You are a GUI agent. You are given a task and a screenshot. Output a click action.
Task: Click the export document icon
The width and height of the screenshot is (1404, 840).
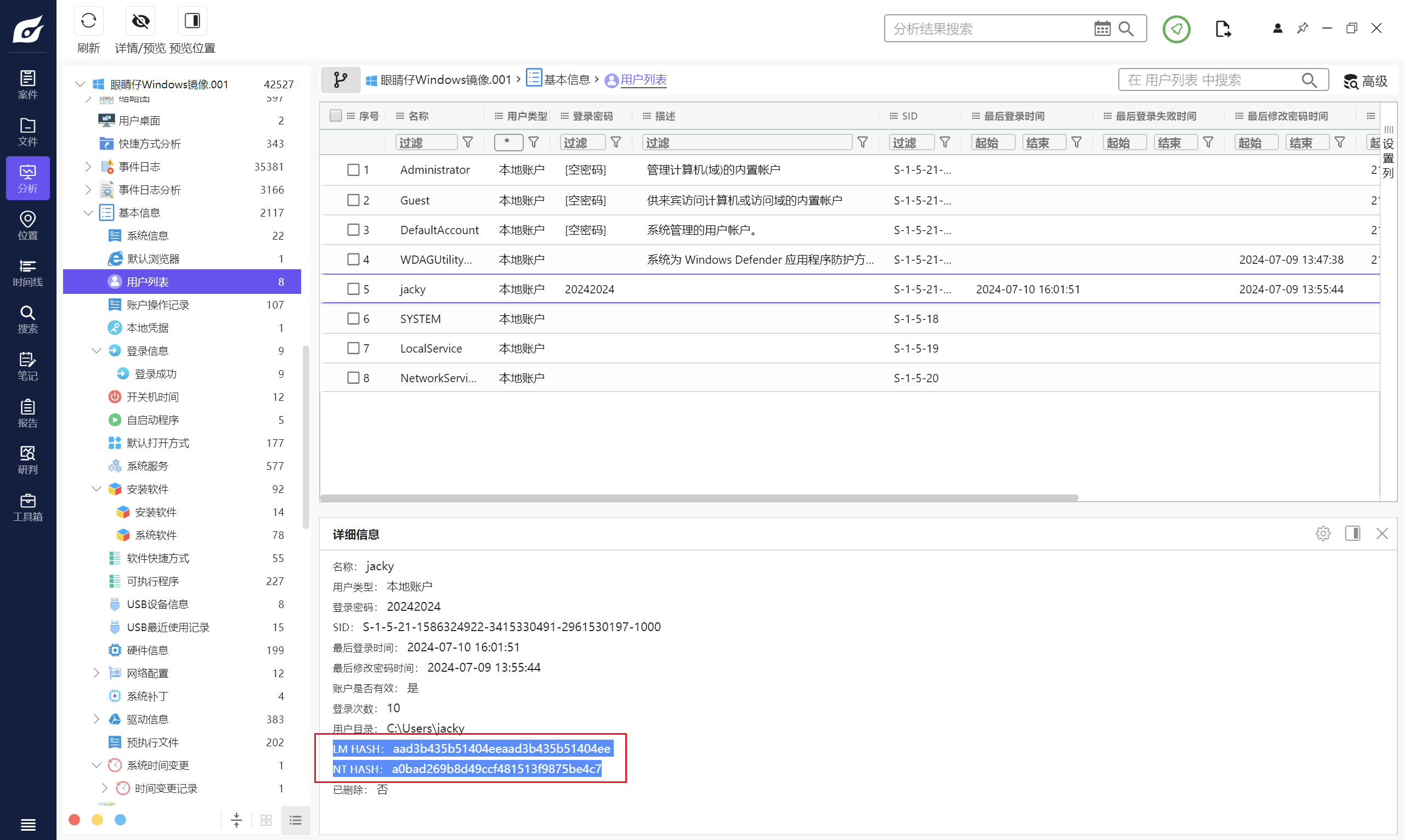click(x=1223, y=29)
